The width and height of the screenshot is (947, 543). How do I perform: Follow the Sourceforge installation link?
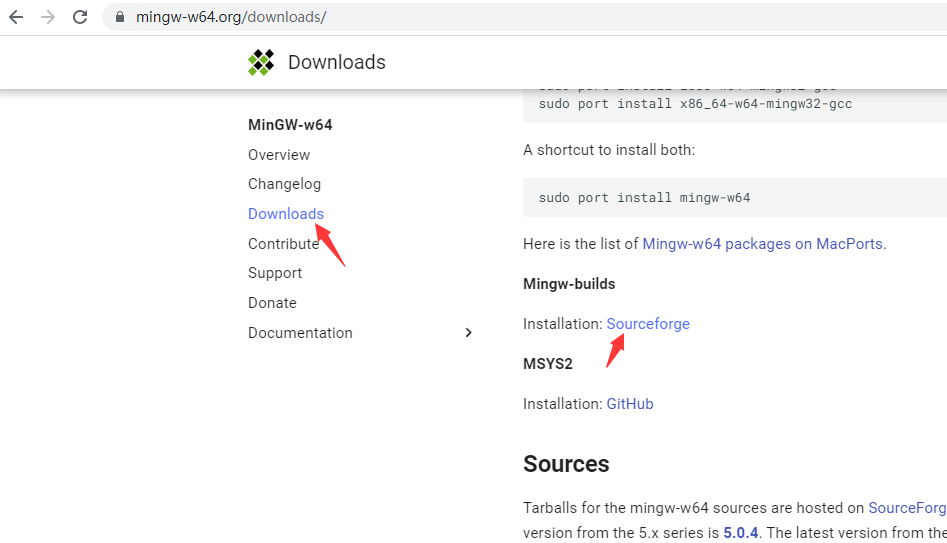[x=648, y=324]
